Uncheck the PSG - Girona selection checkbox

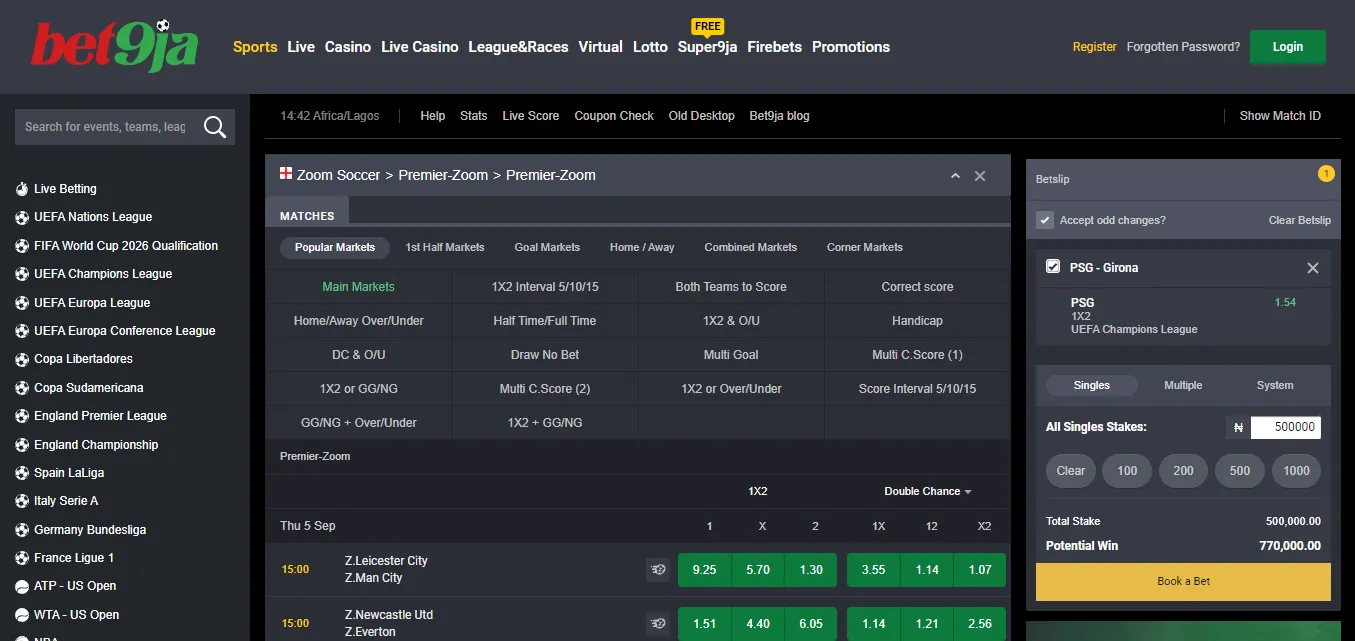tap(1053, 267)
